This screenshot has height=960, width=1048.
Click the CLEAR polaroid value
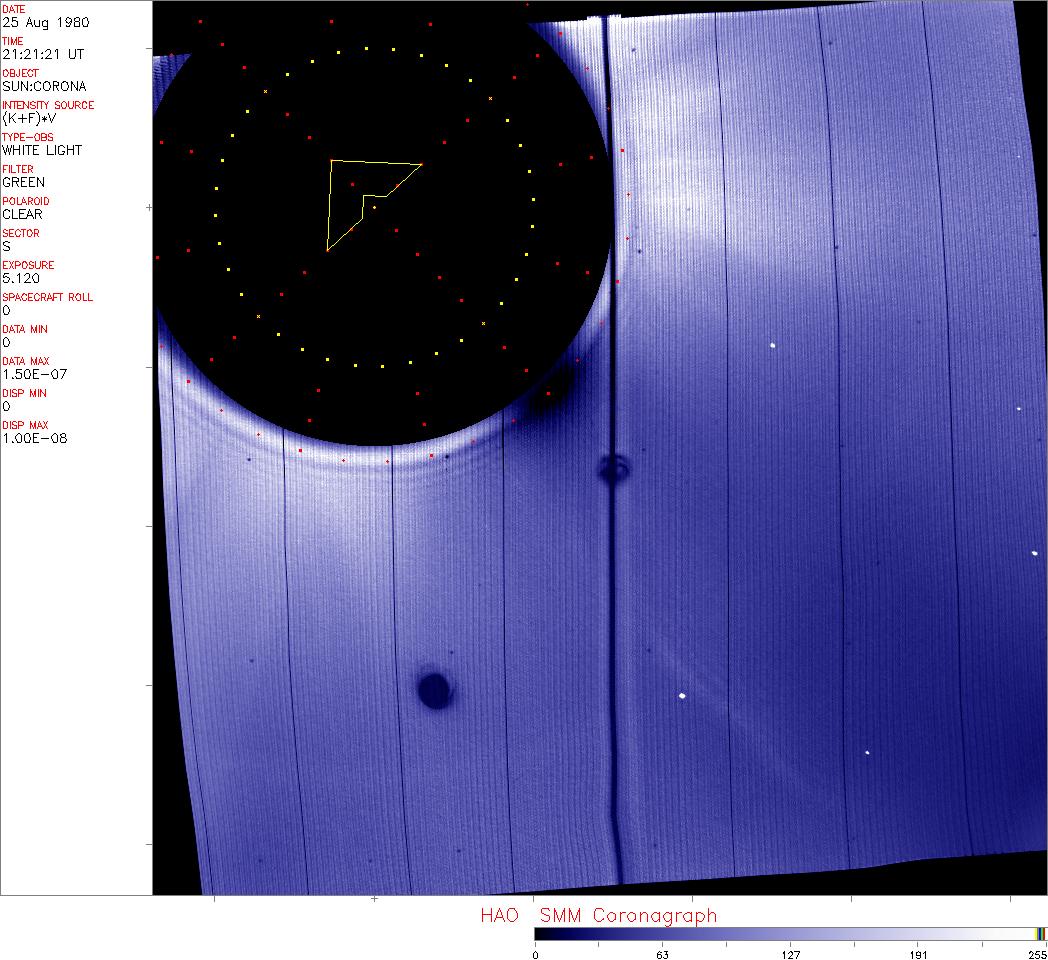click(x=22, y=214)
